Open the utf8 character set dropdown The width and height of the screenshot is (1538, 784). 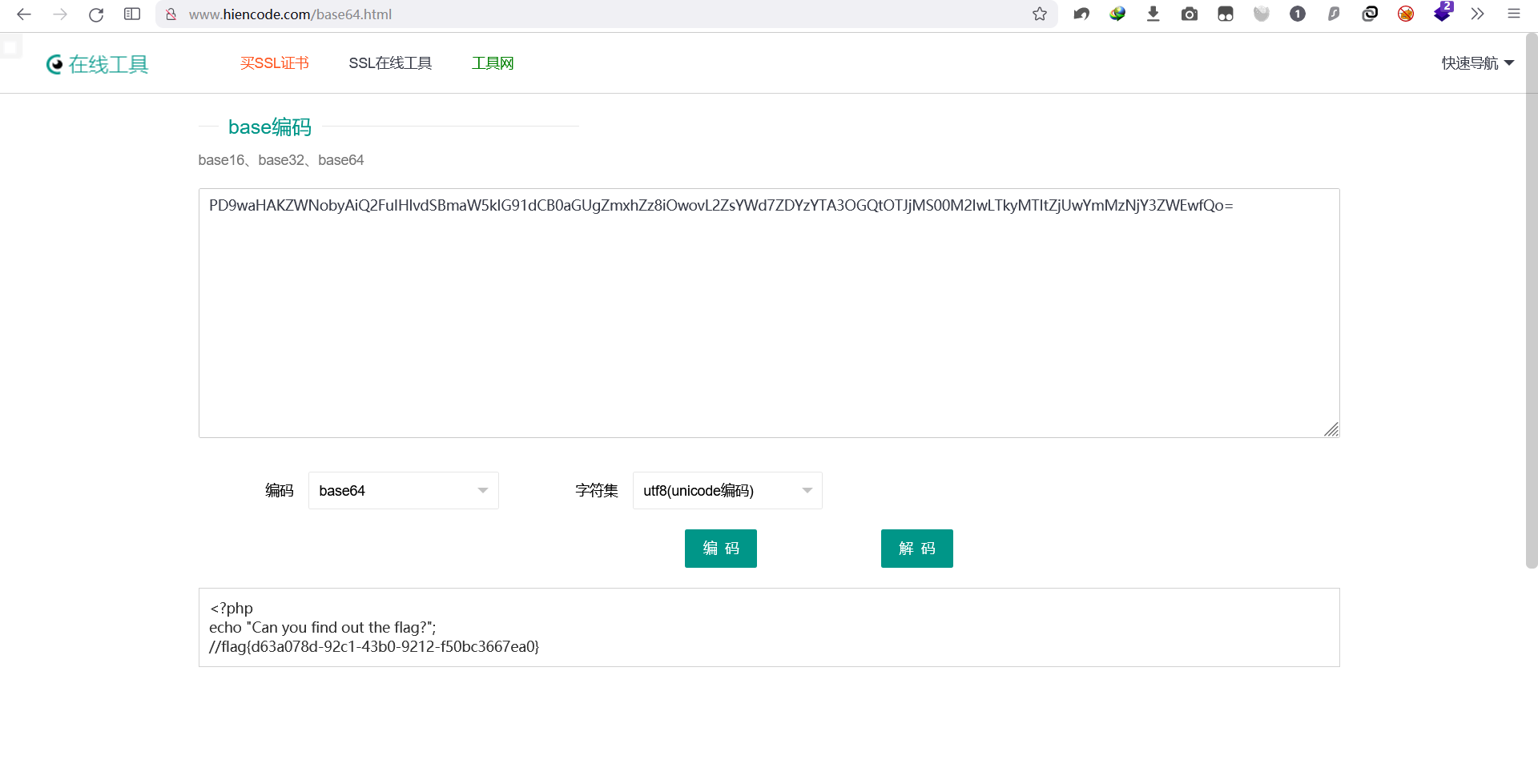[727, 490]
